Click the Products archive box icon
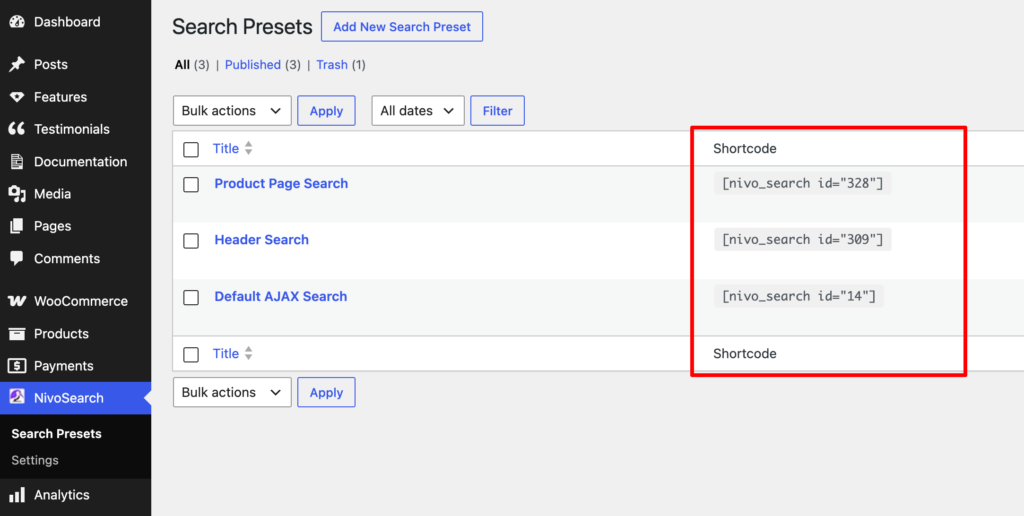This screenshot has height=516, width=1024. coord(17,334)
